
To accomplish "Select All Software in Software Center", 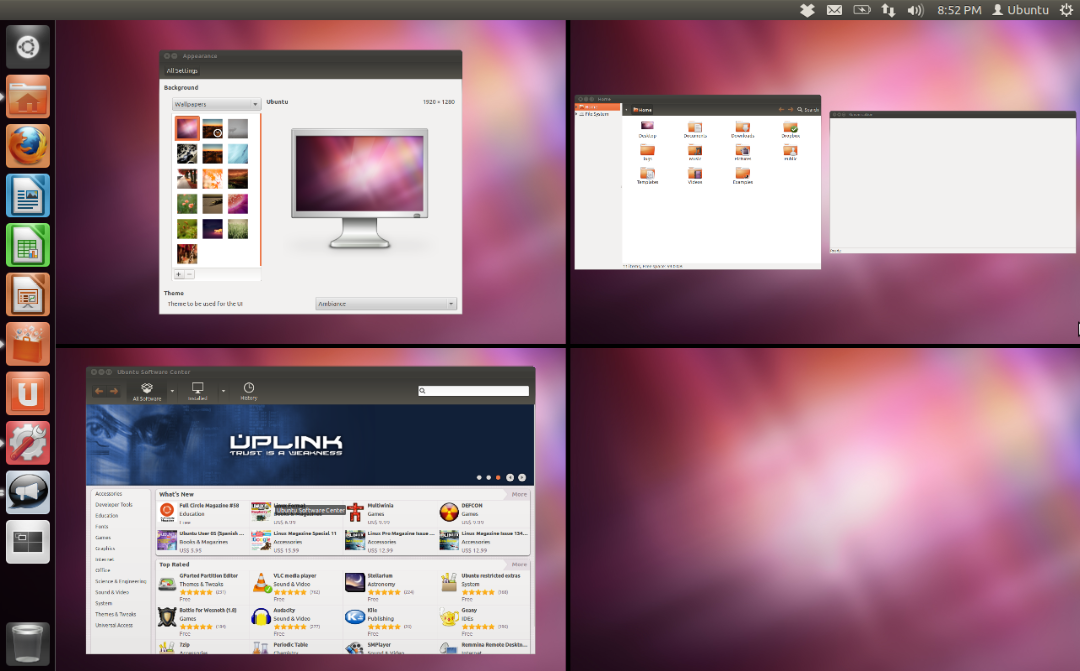I will click(147, 391).
